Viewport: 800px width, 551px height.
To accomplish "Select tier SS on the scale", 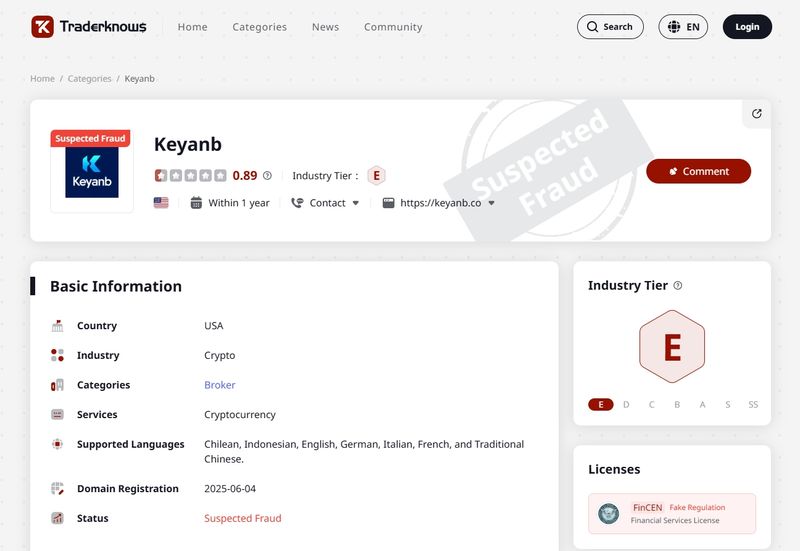I will click(x=753, y=405).
